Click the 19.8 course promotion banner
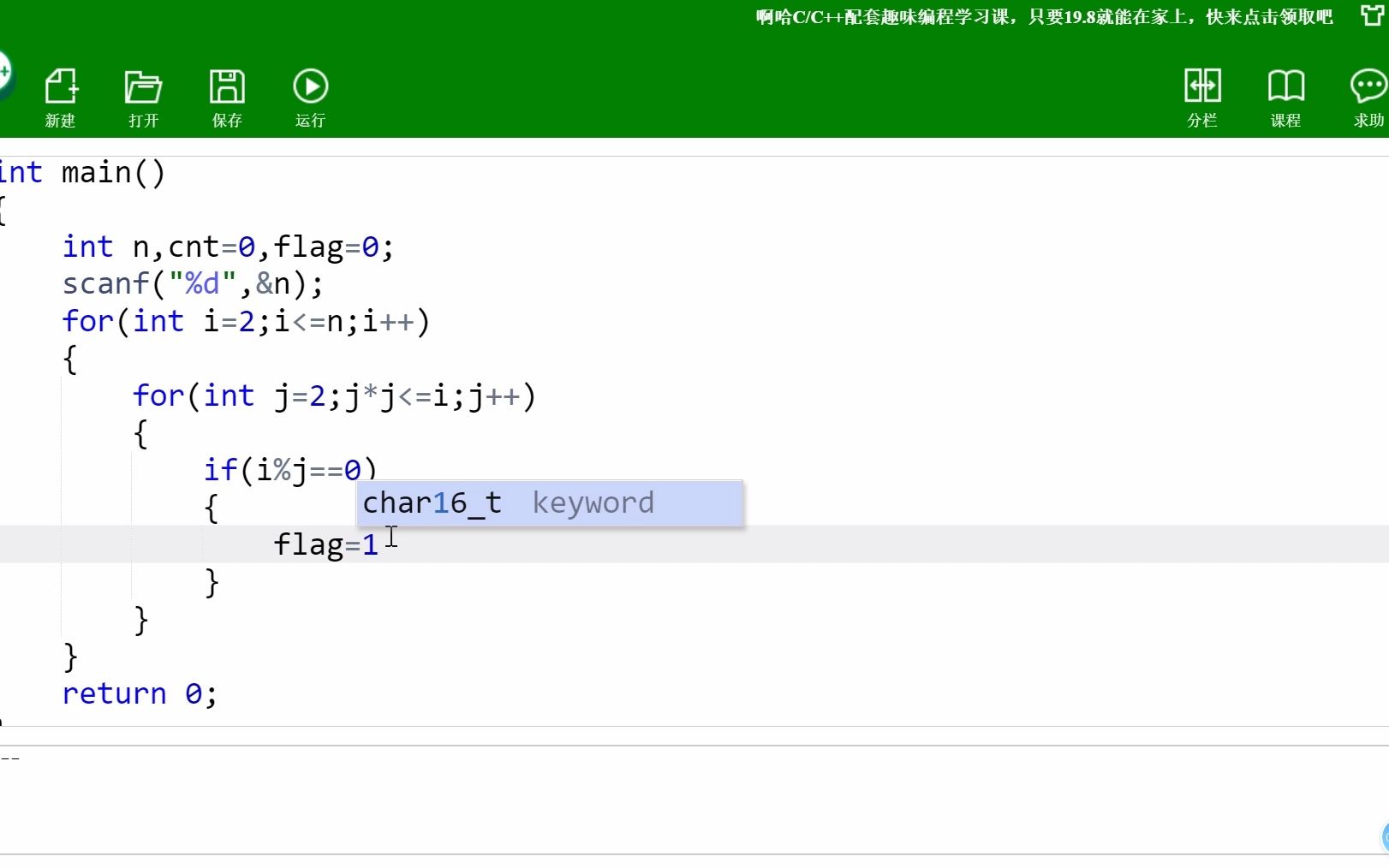Viewport: 1389px width, 868px height. [1040, 17]
